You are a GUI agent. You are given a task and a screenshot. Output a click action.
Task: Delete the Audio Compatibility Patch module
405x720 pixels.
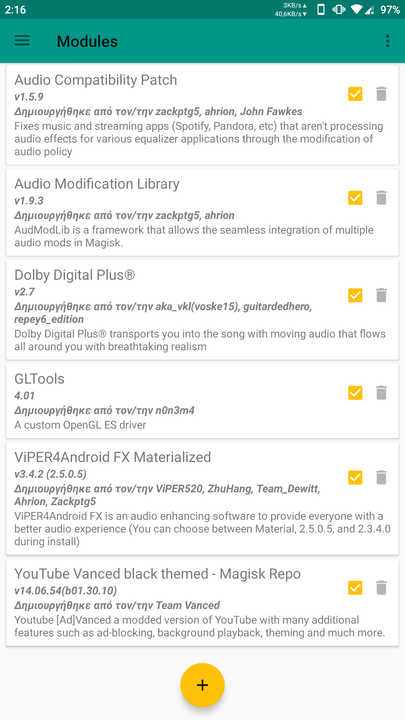point(381,94)
